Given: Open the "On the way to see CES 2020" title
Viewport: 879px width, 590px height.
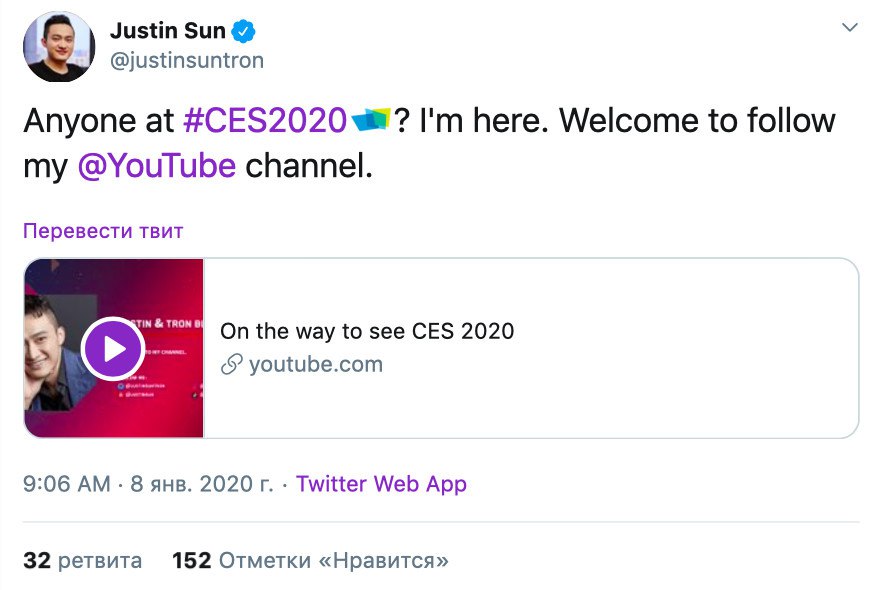Looking at the screenshot, I should (367, 331).
